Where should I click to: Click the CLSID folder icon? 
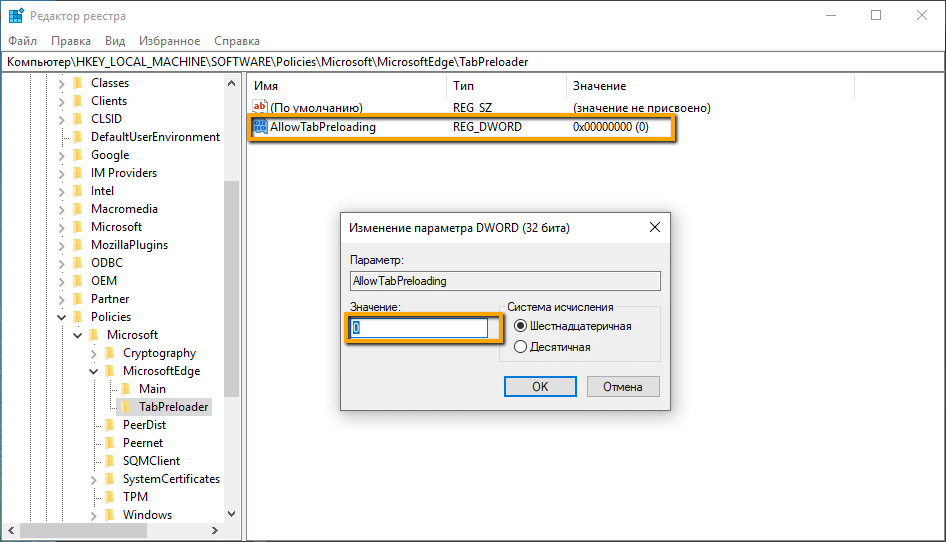(x=78, y=119)
